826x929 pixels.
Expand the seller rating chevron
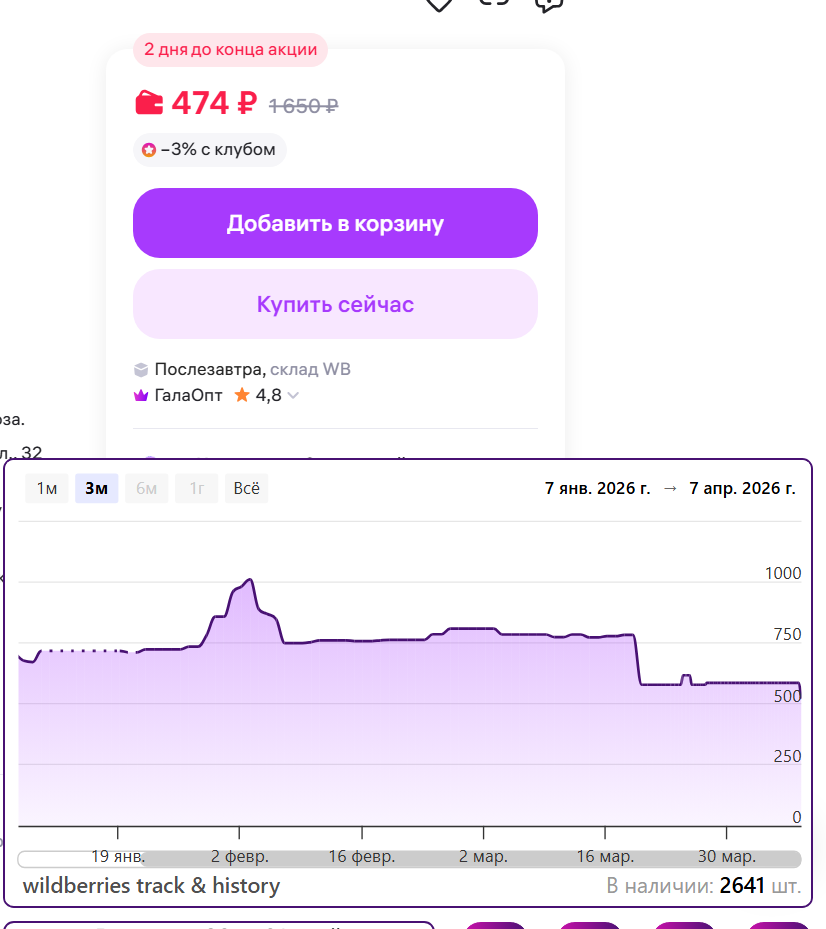pos(293,396)
